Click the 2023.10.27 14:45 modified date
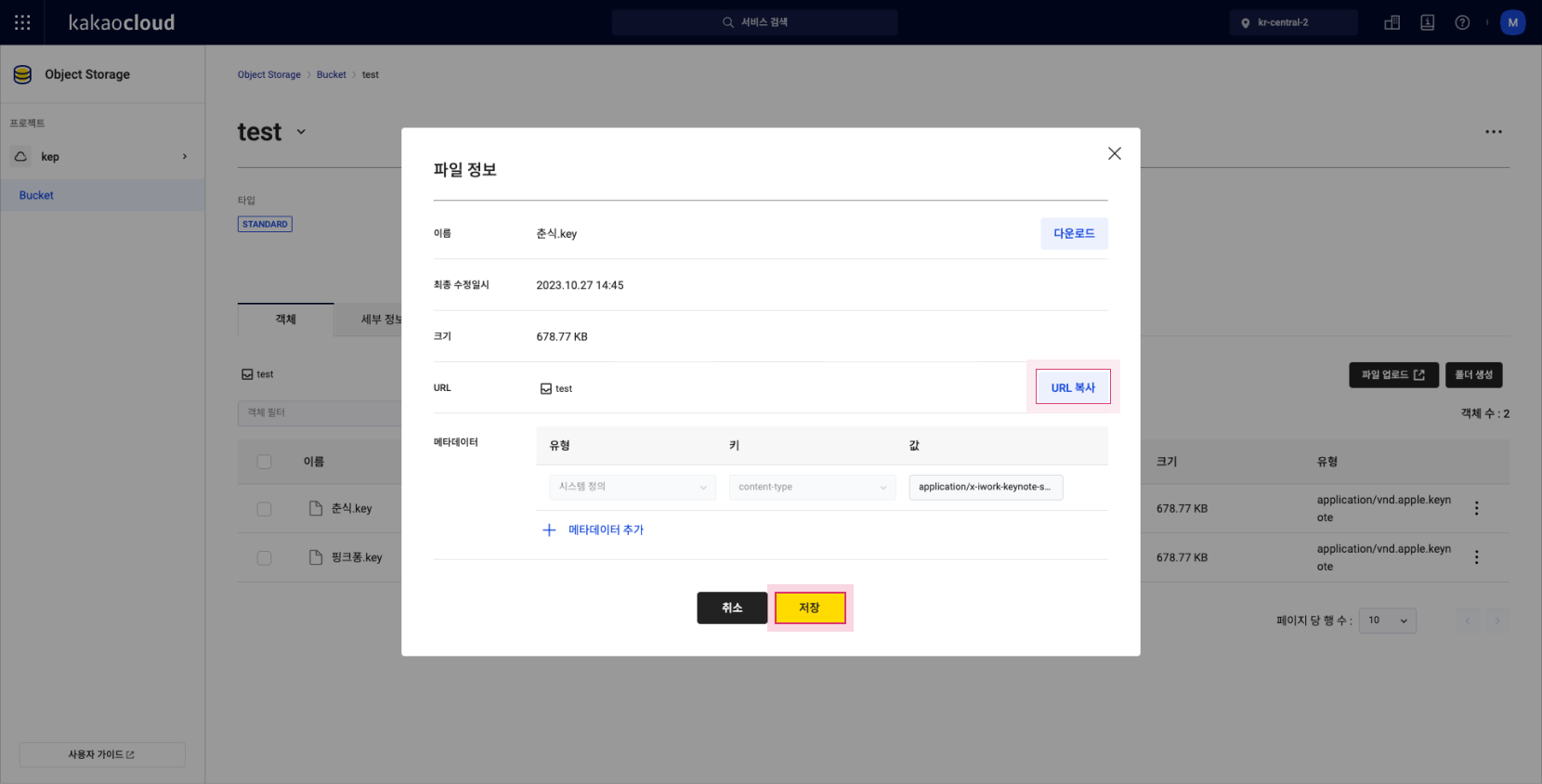The image size is (1542, 784). coord(580,285)
